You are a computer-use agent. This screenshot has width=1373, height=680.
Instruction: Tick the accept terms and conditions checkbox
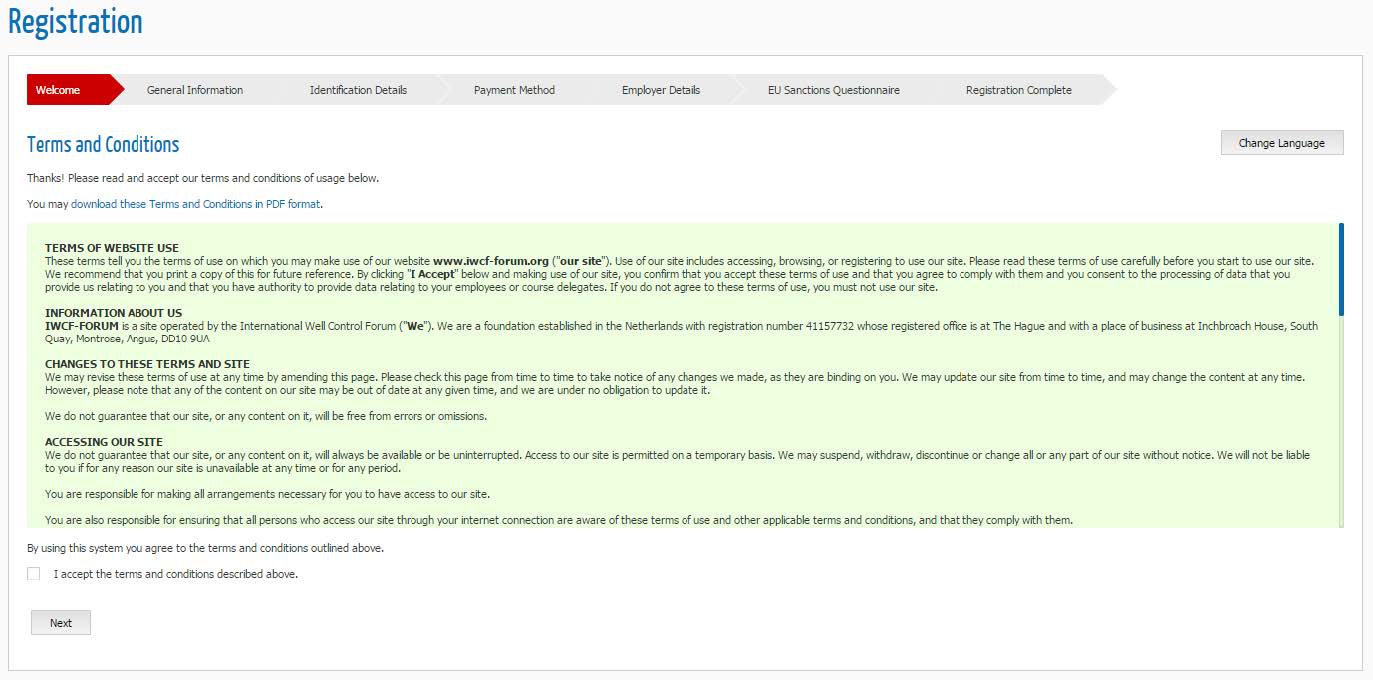pos(34,574)
